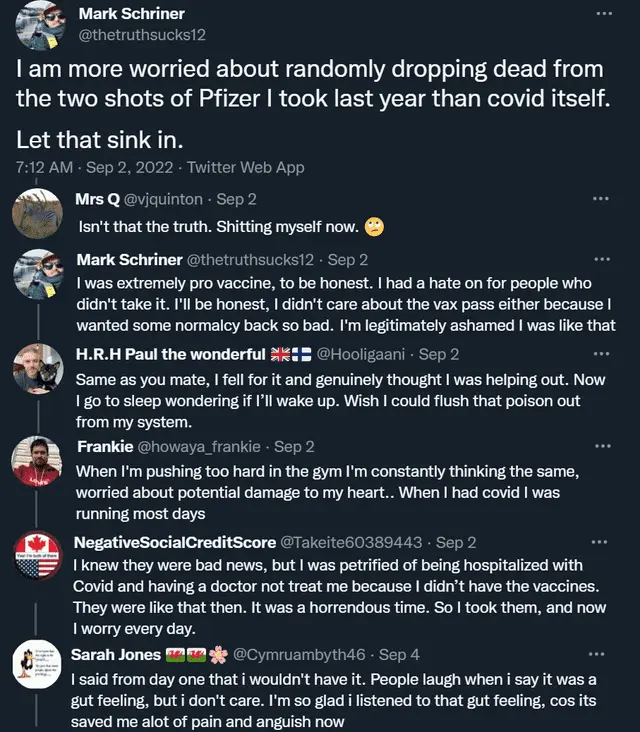Image resolution: width=640 pixels, height=732 pixels.
Task: Open more menu on Mark Schriner's reply
Action: pos(600,259)
